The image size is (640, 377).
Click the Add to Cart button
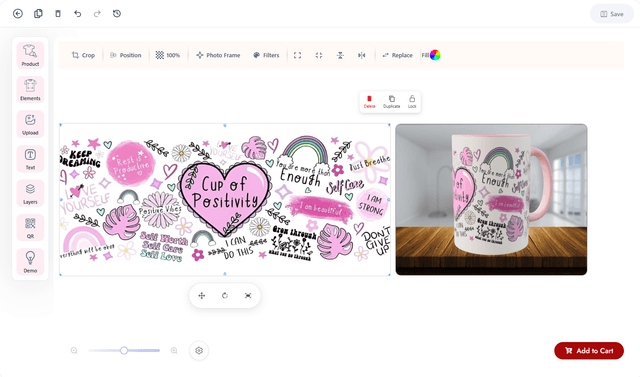click(589, 350)
